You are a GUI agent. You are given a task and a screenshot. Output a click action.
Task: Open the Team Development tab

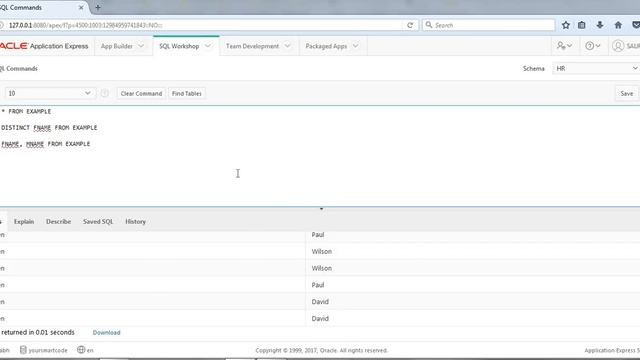click(x=252, y=46)
